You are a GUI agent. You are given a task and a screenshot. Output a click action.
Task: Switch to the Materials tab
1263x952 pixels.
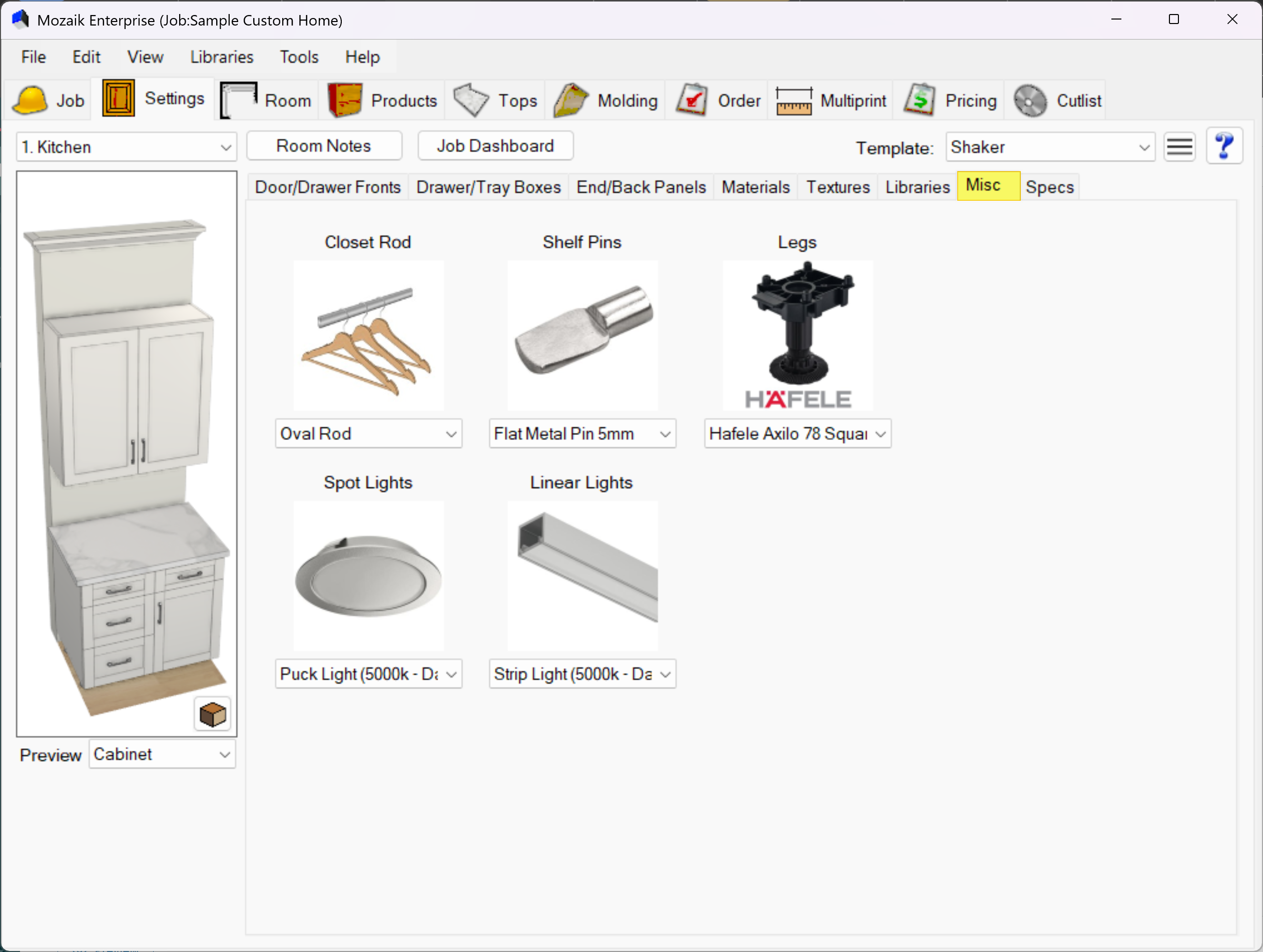[755, 187]
